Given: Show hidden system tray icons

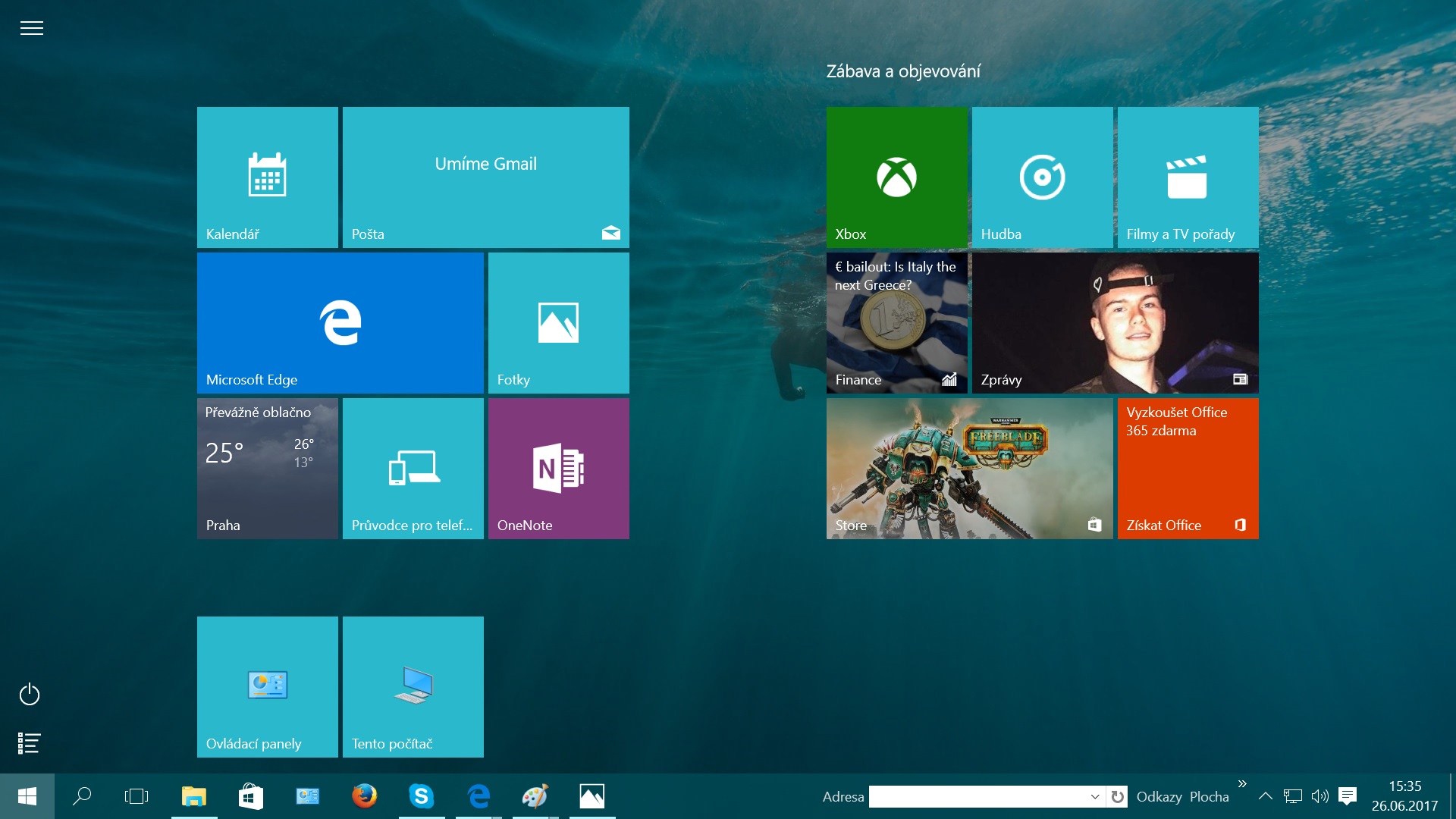Looking at the screenshot, I should click(1265, 796).
